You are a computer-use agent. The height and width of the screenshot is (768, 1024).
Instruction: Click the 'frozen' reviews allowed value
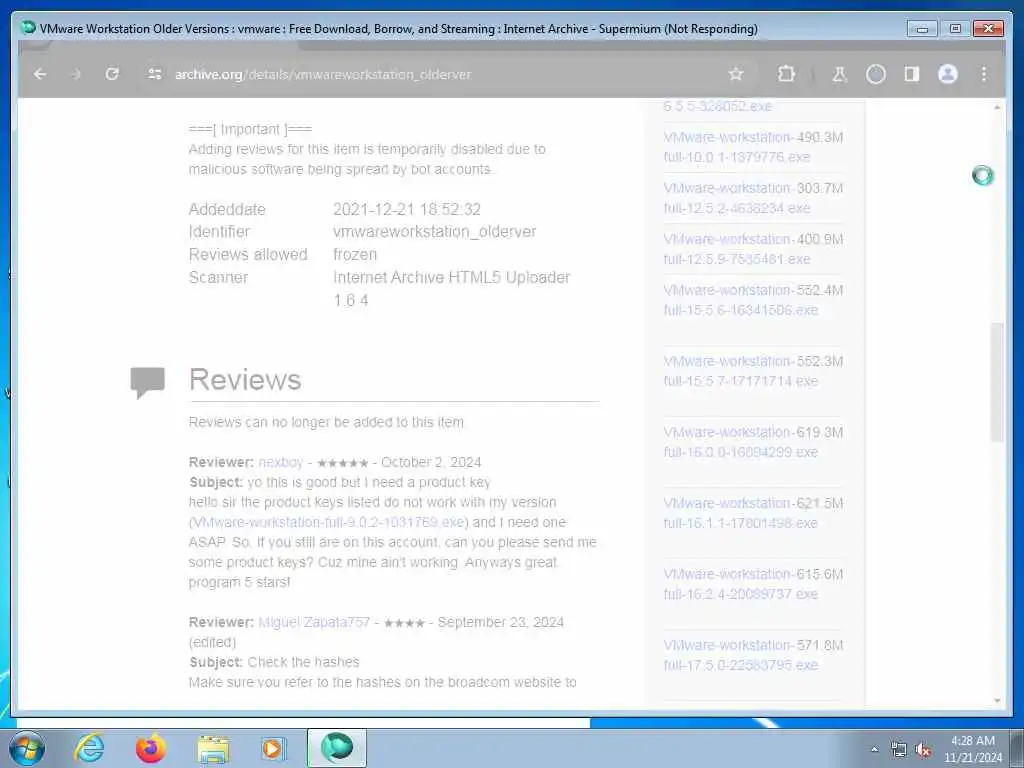[x=355, y=255]
